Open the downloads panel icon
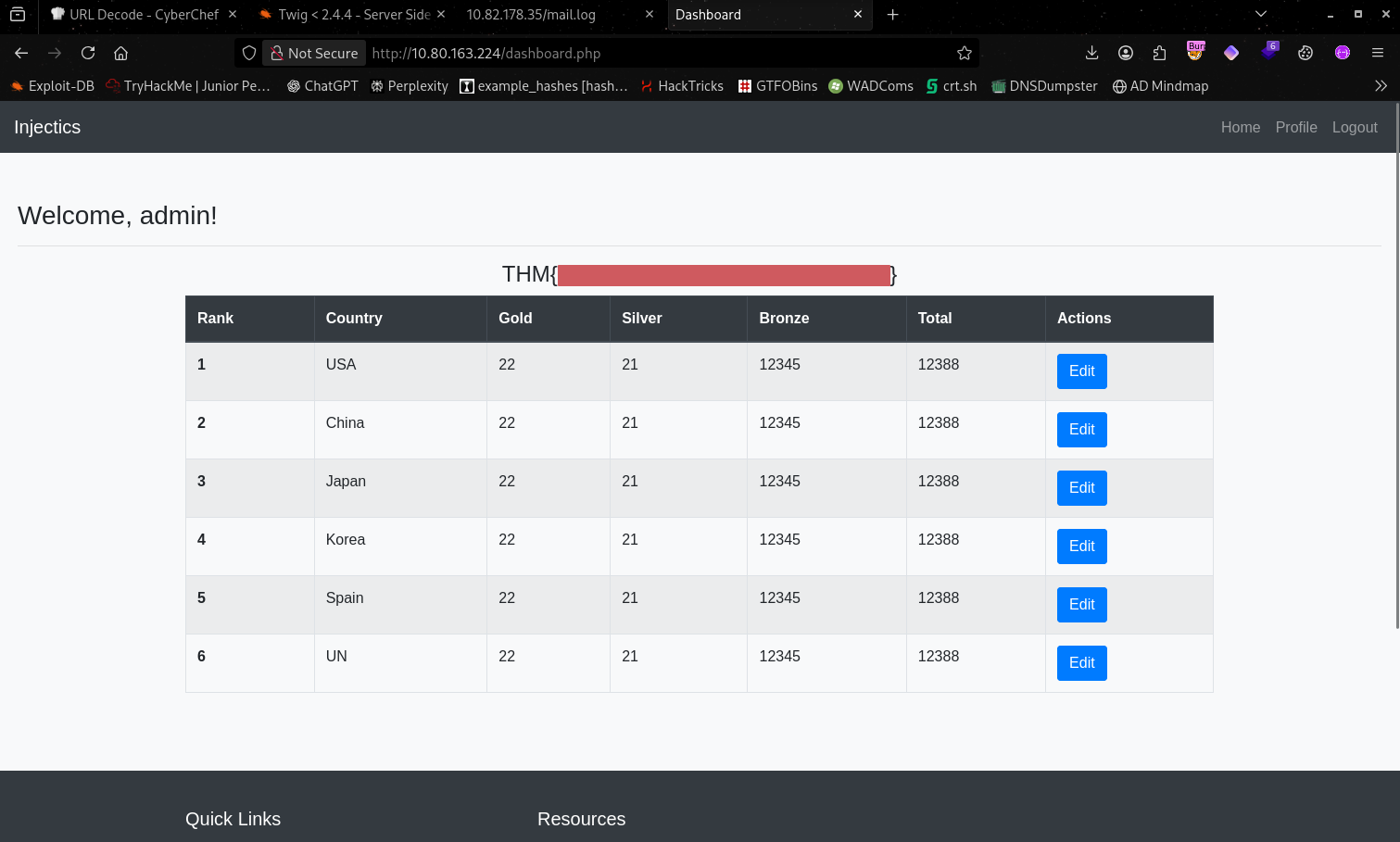Screen dimensions: 1400x842 tap(1091, 53)
